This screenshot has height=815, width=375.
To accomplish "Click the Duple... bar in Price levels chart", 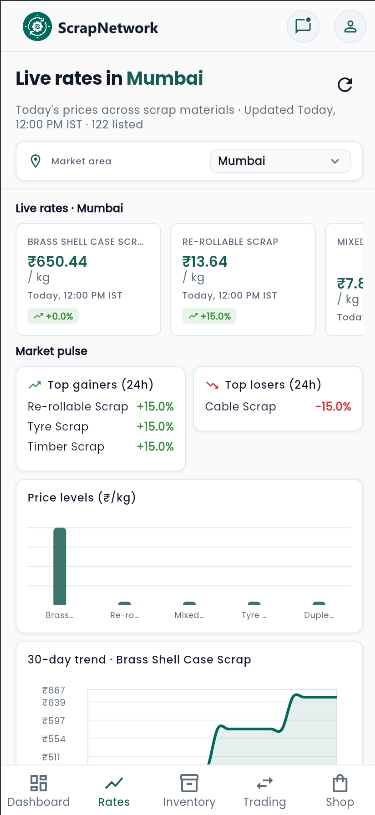I will tap(319, 603).
